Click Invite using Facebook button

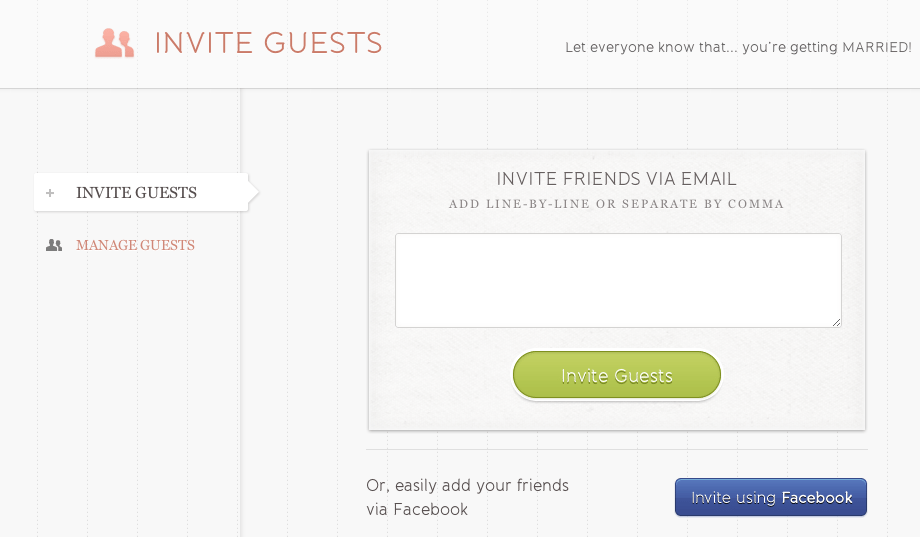pos(770,497)
